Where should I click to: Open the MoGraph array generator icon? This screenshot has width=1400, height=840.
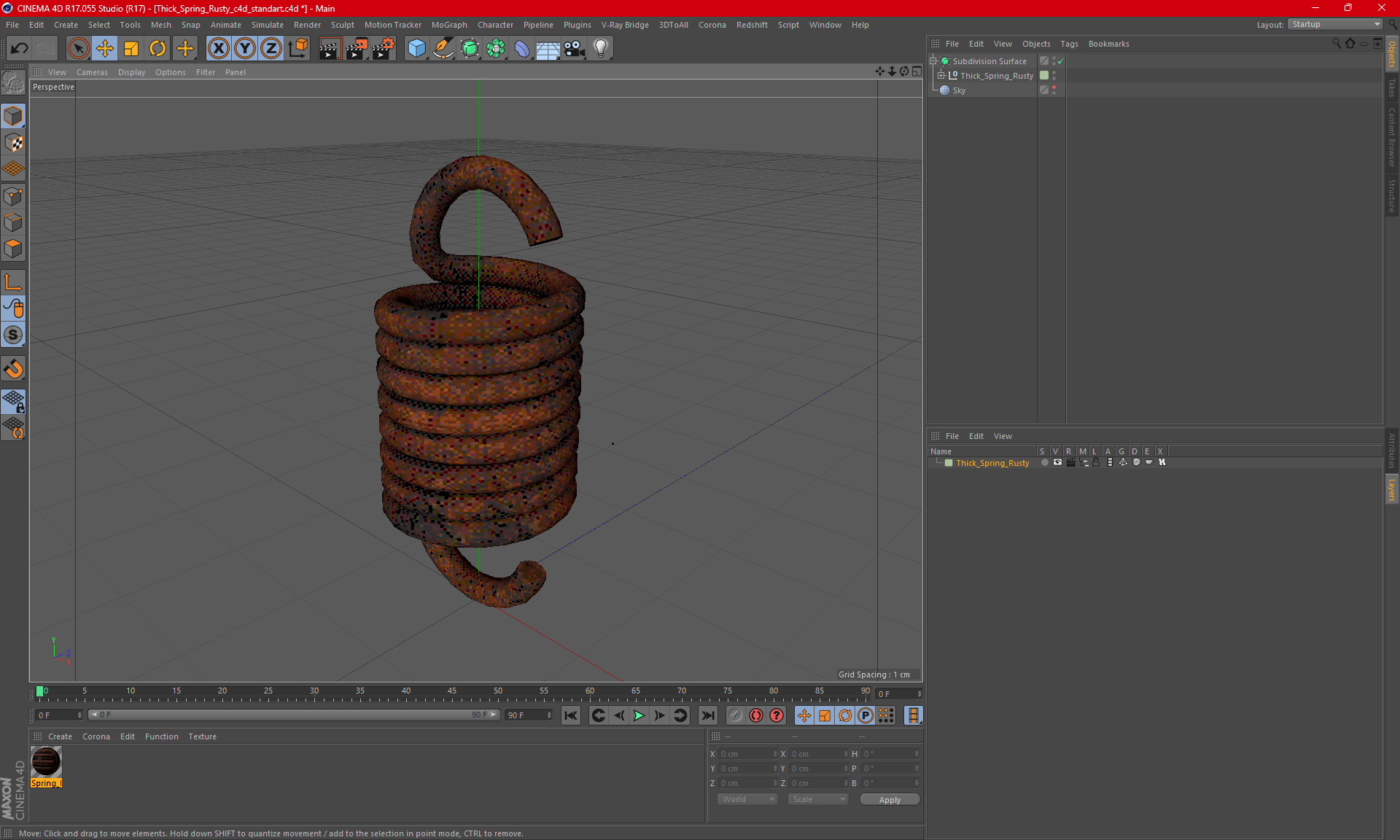[x=496, y=49]
